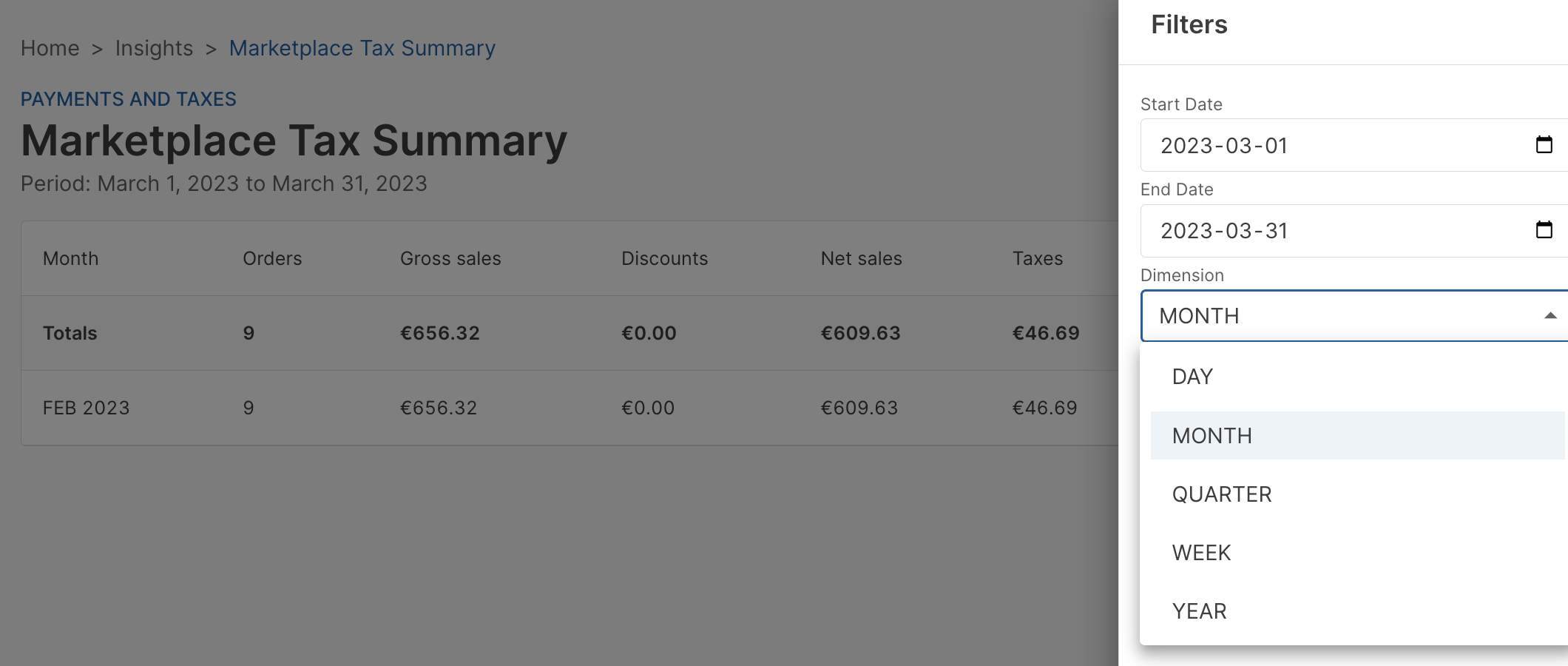1568x666 pixels.
Task: Click the Dimension MONTH combo box
Action: 1331,316
